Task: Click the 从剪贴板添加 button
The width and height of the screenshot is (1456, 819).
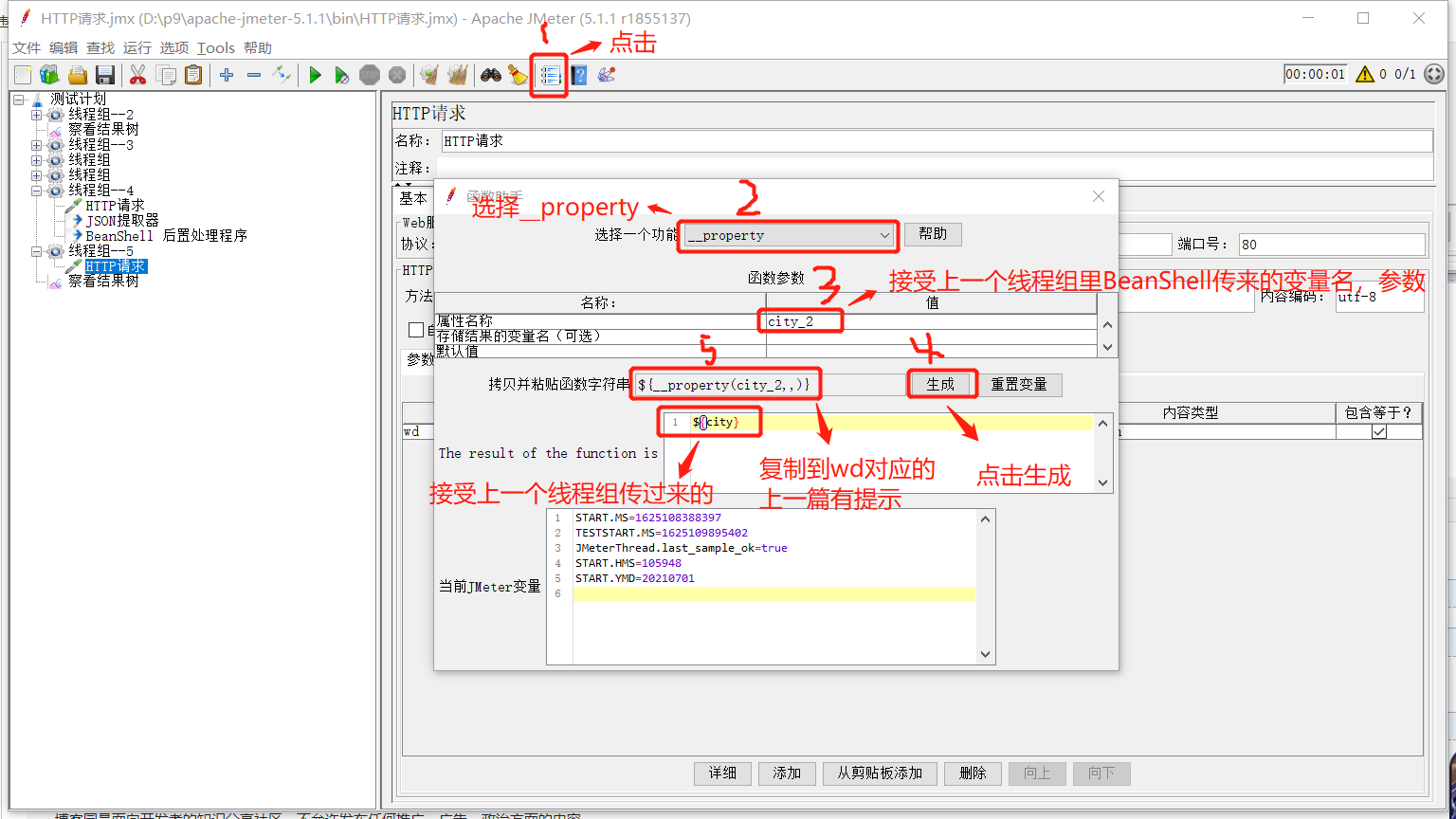Action: 880,773
